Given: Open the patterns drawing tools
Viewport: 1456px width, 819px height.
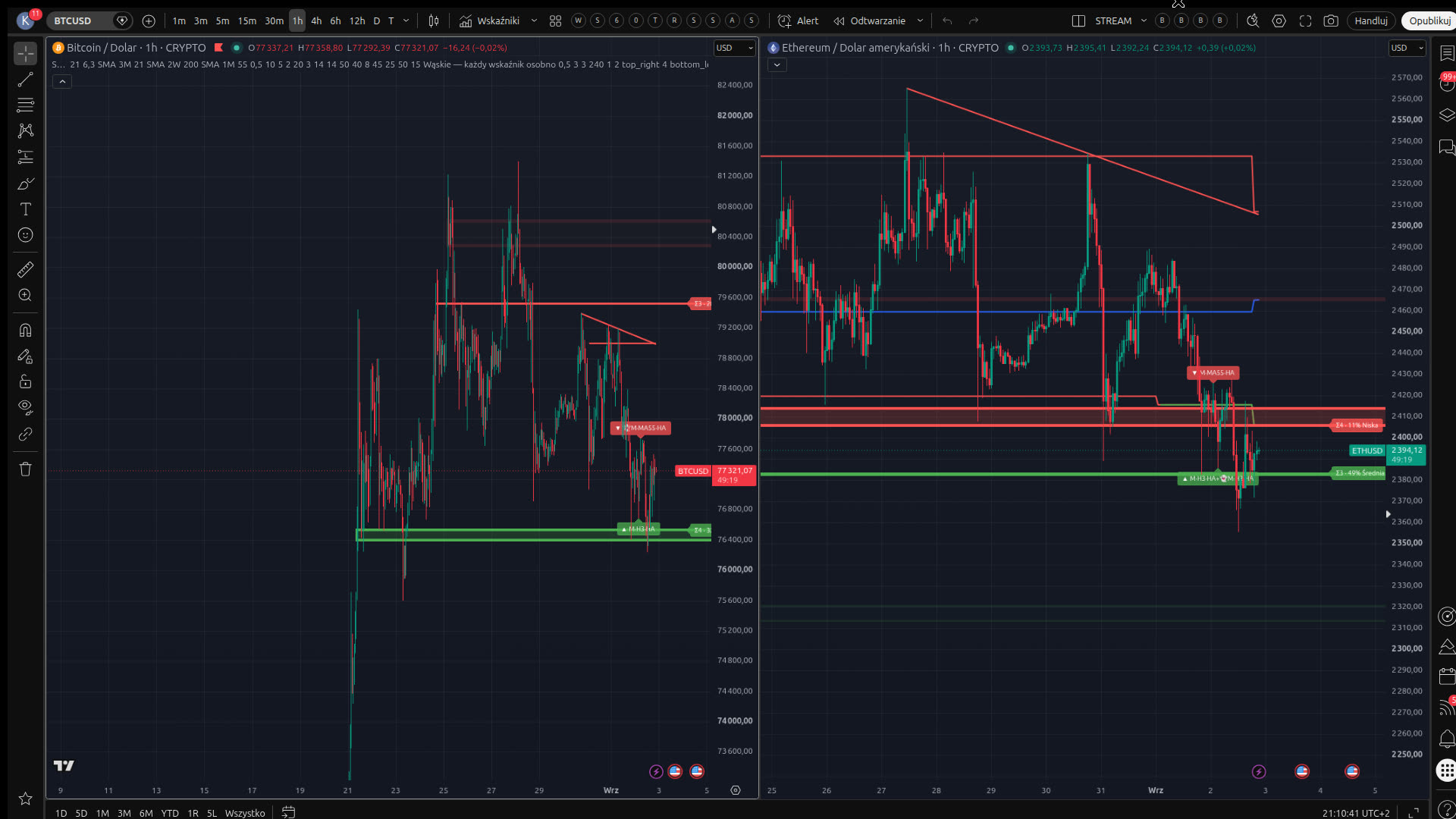Looking at the screenshot, I should (25, 130).
